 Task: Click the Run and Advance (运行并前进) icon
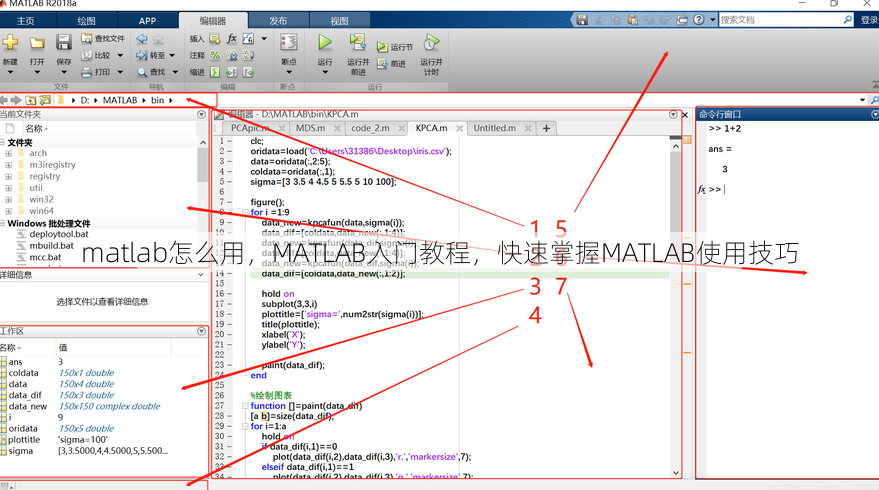tap(358, 43)
